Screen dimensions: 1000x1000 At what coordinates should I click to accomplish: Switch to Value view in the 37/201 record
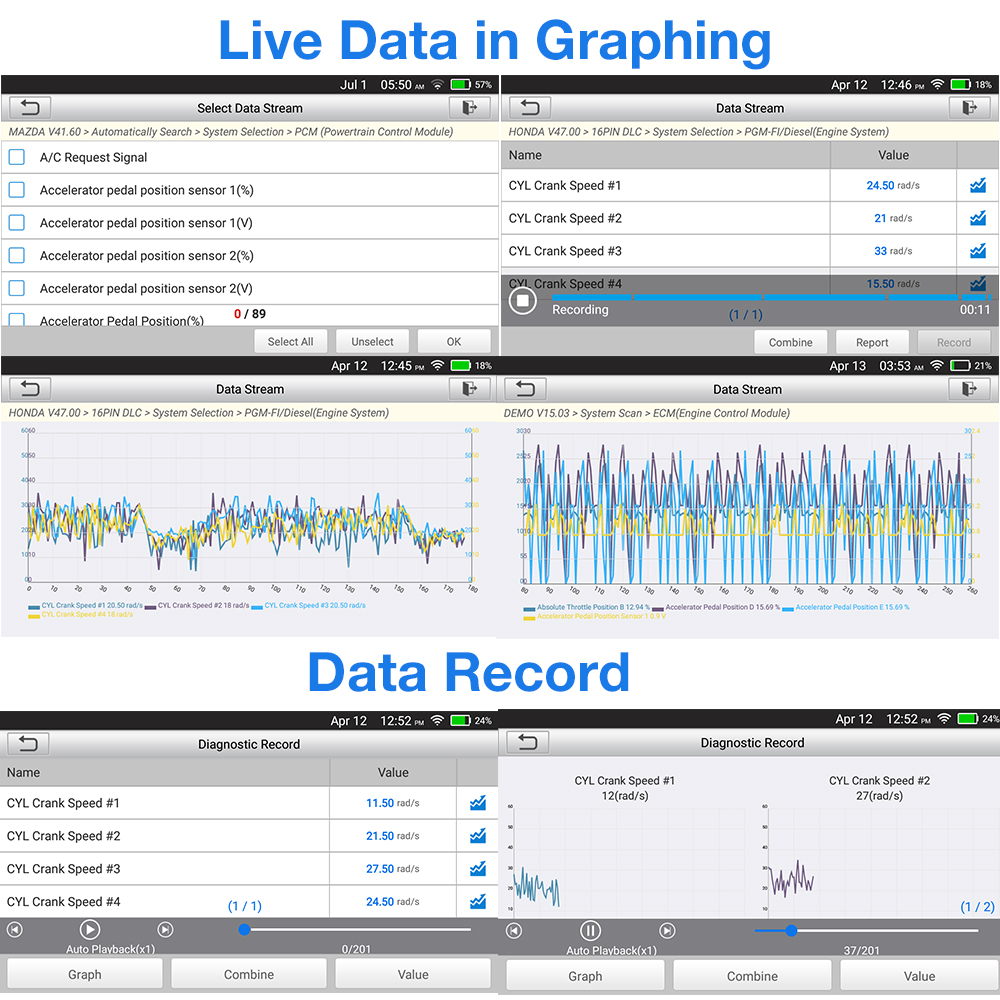tap(919, 976)
